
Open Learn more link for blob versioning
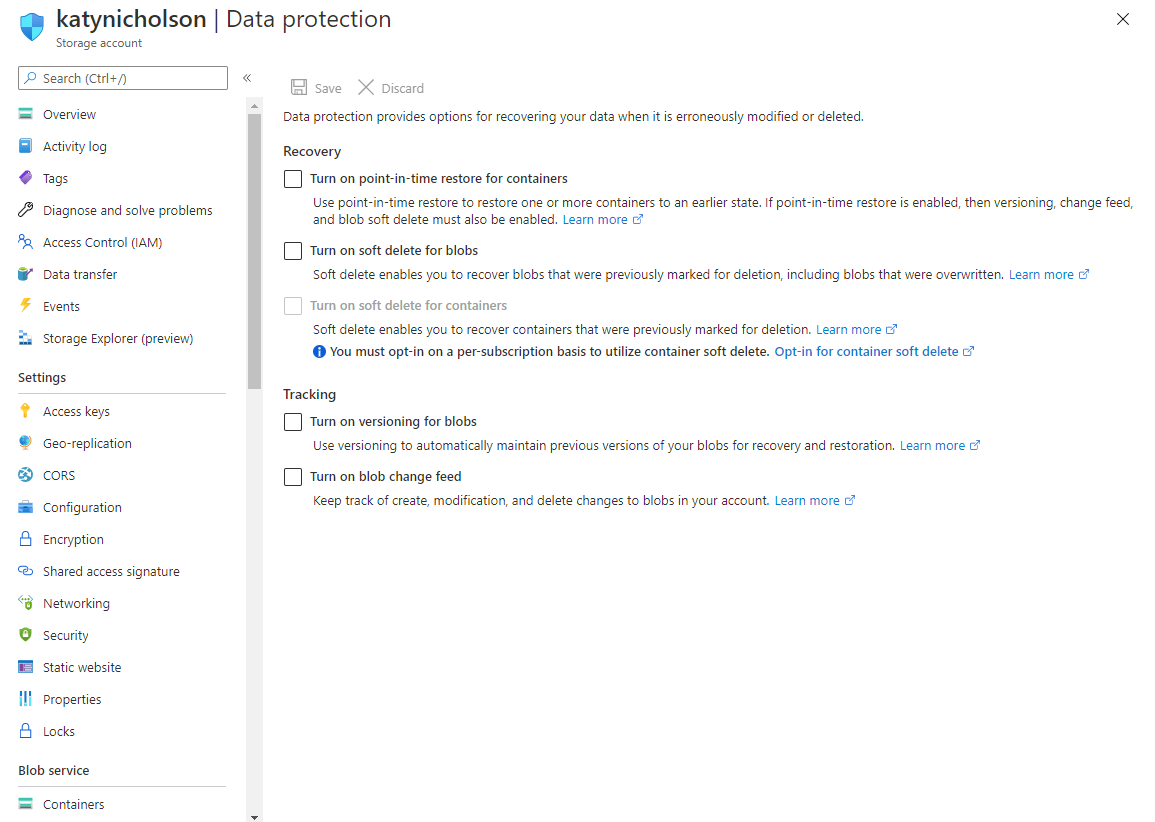coord(932,446)
